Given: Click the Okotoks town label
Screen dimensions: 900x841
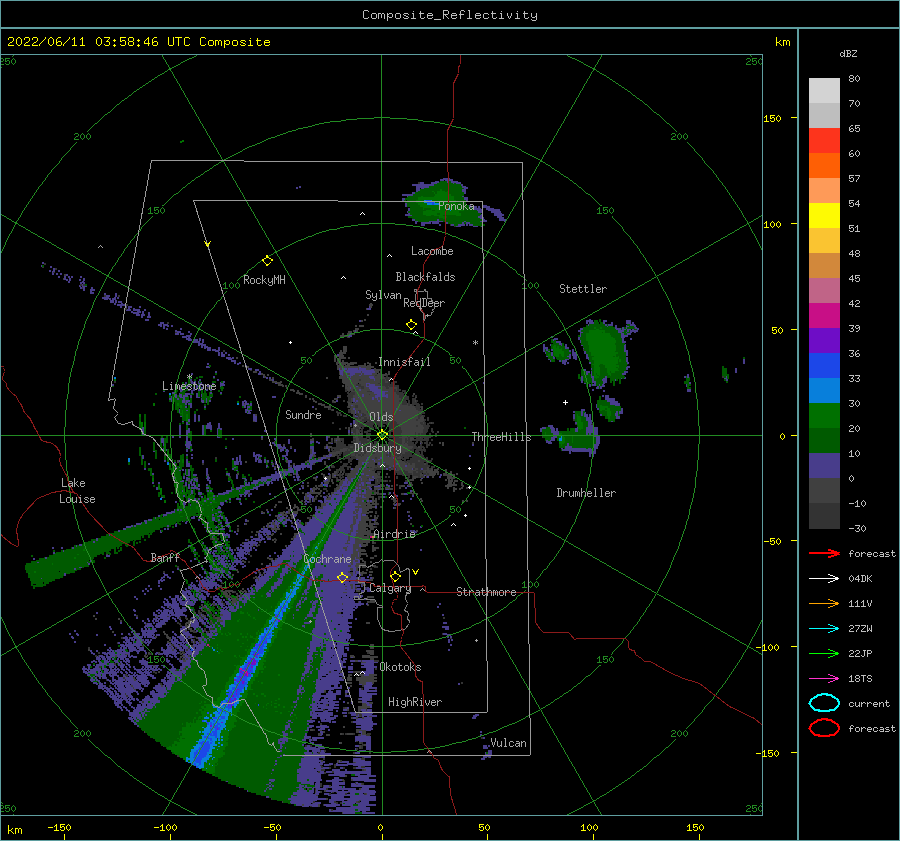Looking at the screenshot, I should (400, 667).
